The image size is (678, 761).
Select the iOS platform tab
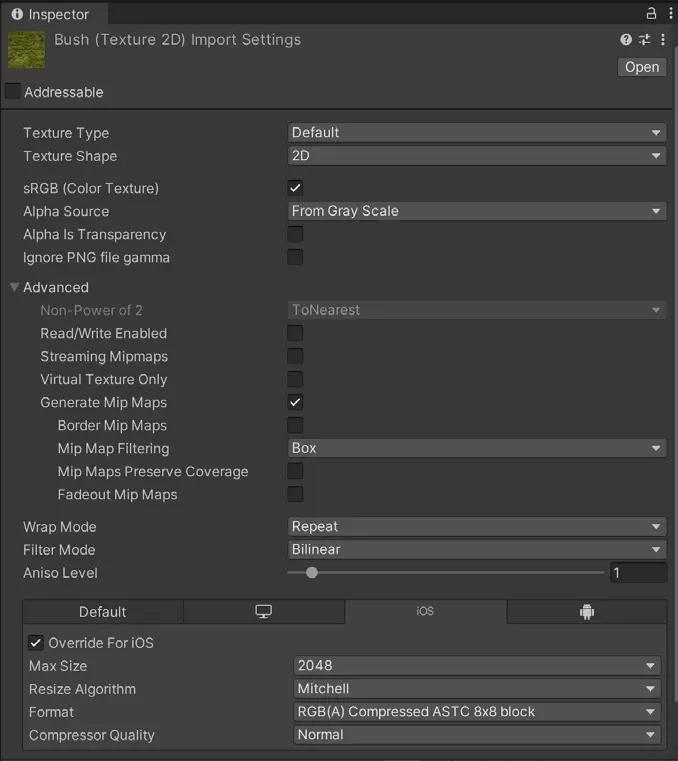426,612
